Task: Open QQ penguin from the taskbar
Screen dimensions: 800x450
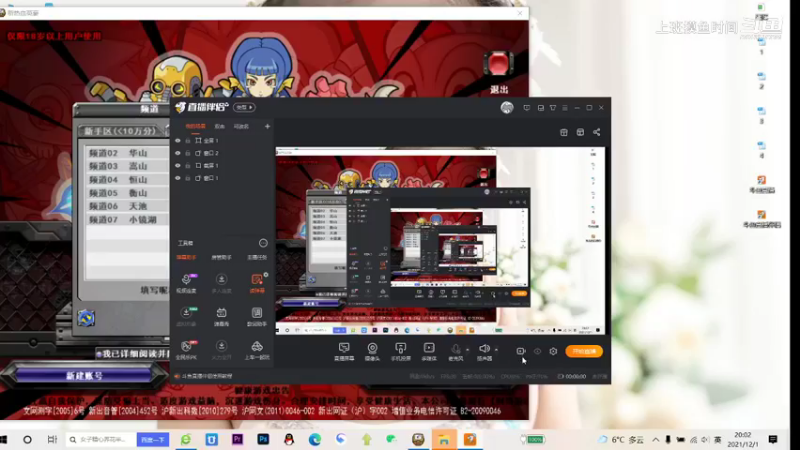Action: point(289,439)
